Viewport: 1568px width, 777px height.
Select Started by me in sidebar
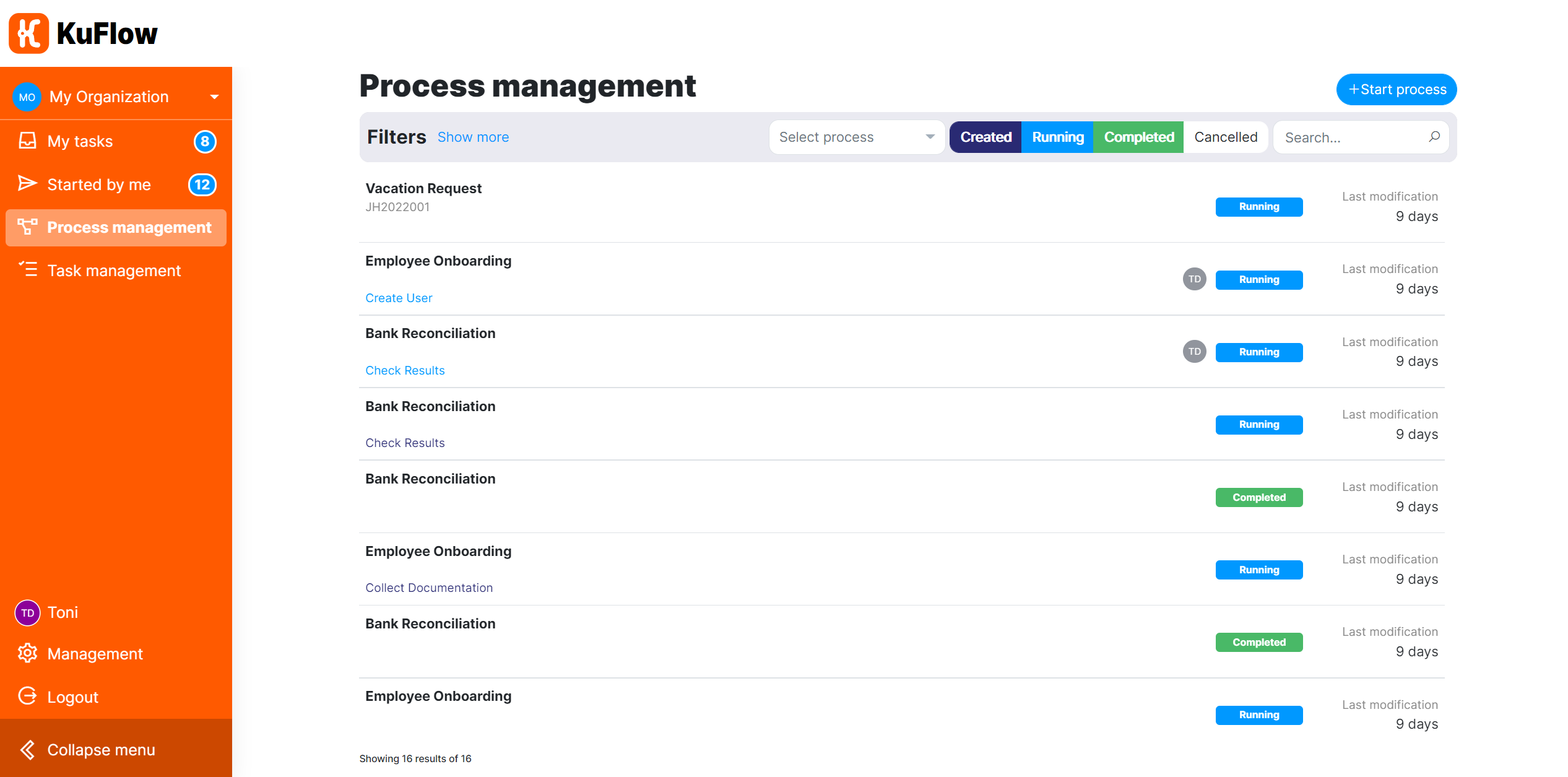coord(99,184)
